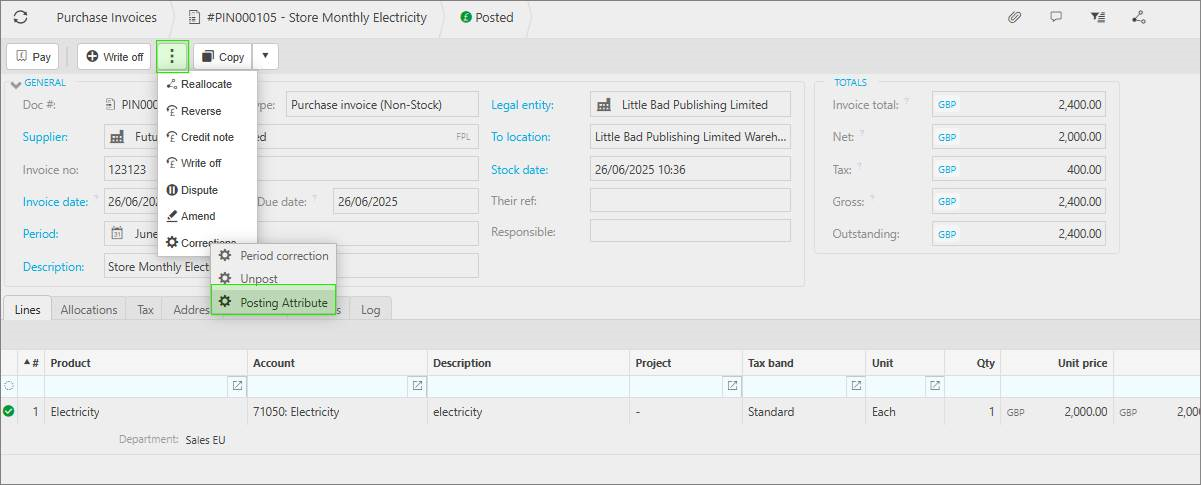Open the Tax band column filter lookup icon
The width and height of the screenshot is (1201, 485).
[x=856, y=386]
